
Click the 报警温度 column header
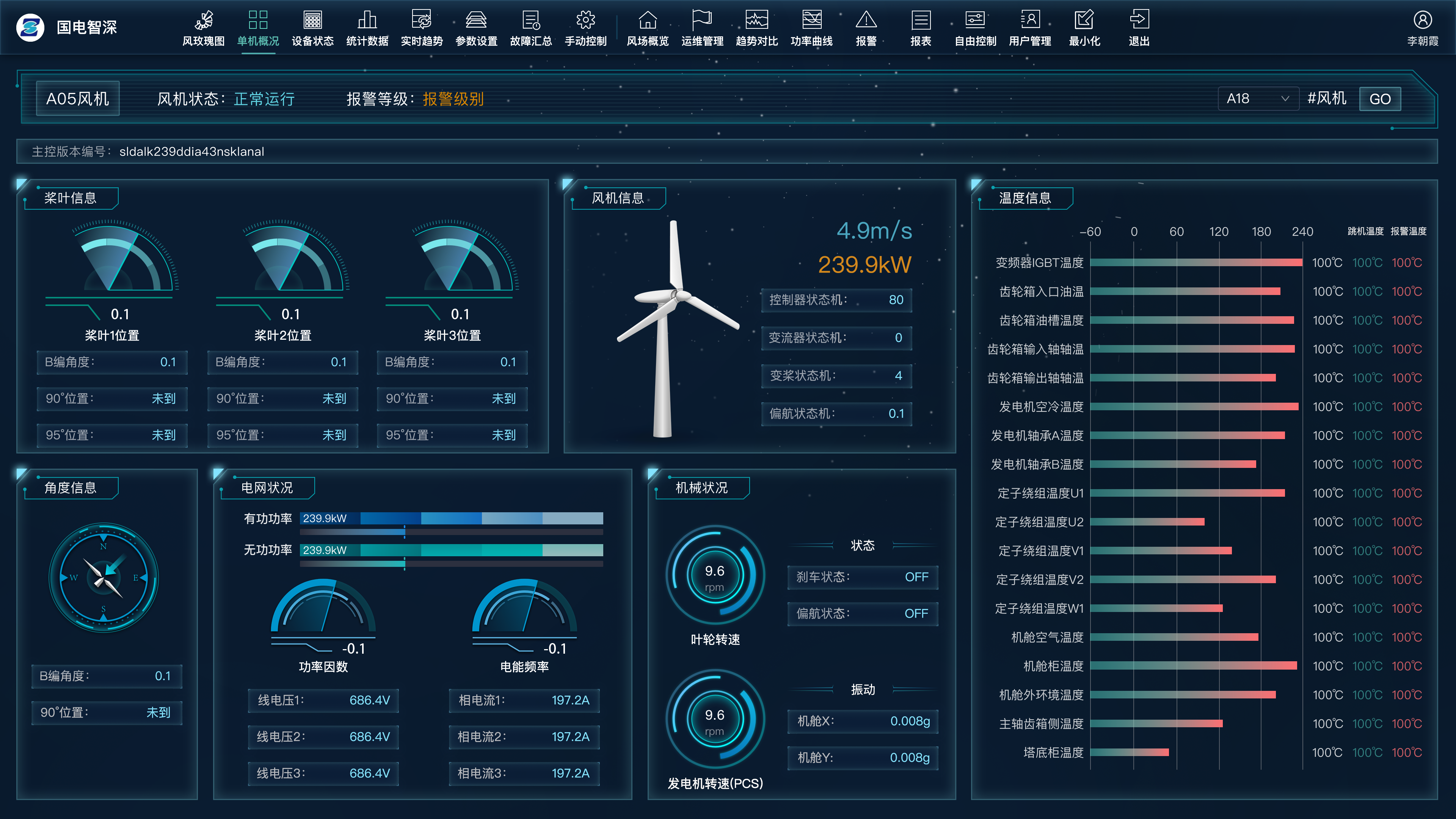click(1408, 231)
